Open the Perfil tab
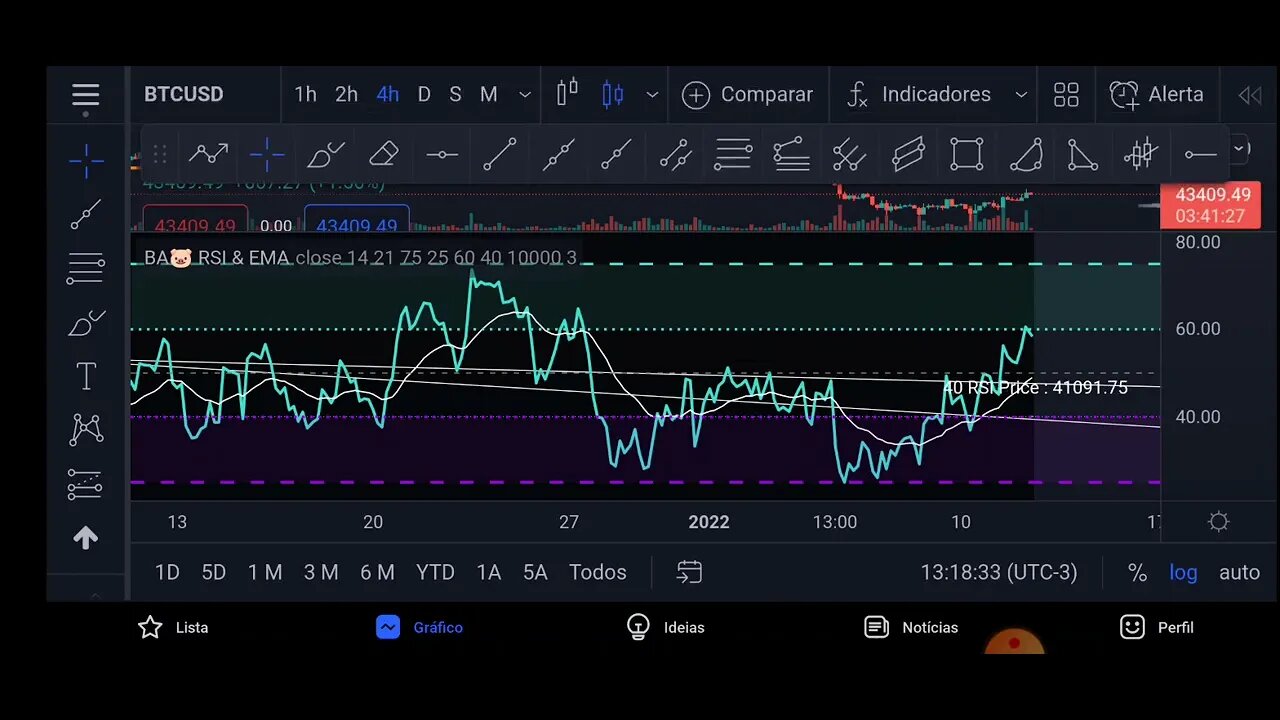The height and width of the screenshot is (720, 1280). [x=1157, y=627]
